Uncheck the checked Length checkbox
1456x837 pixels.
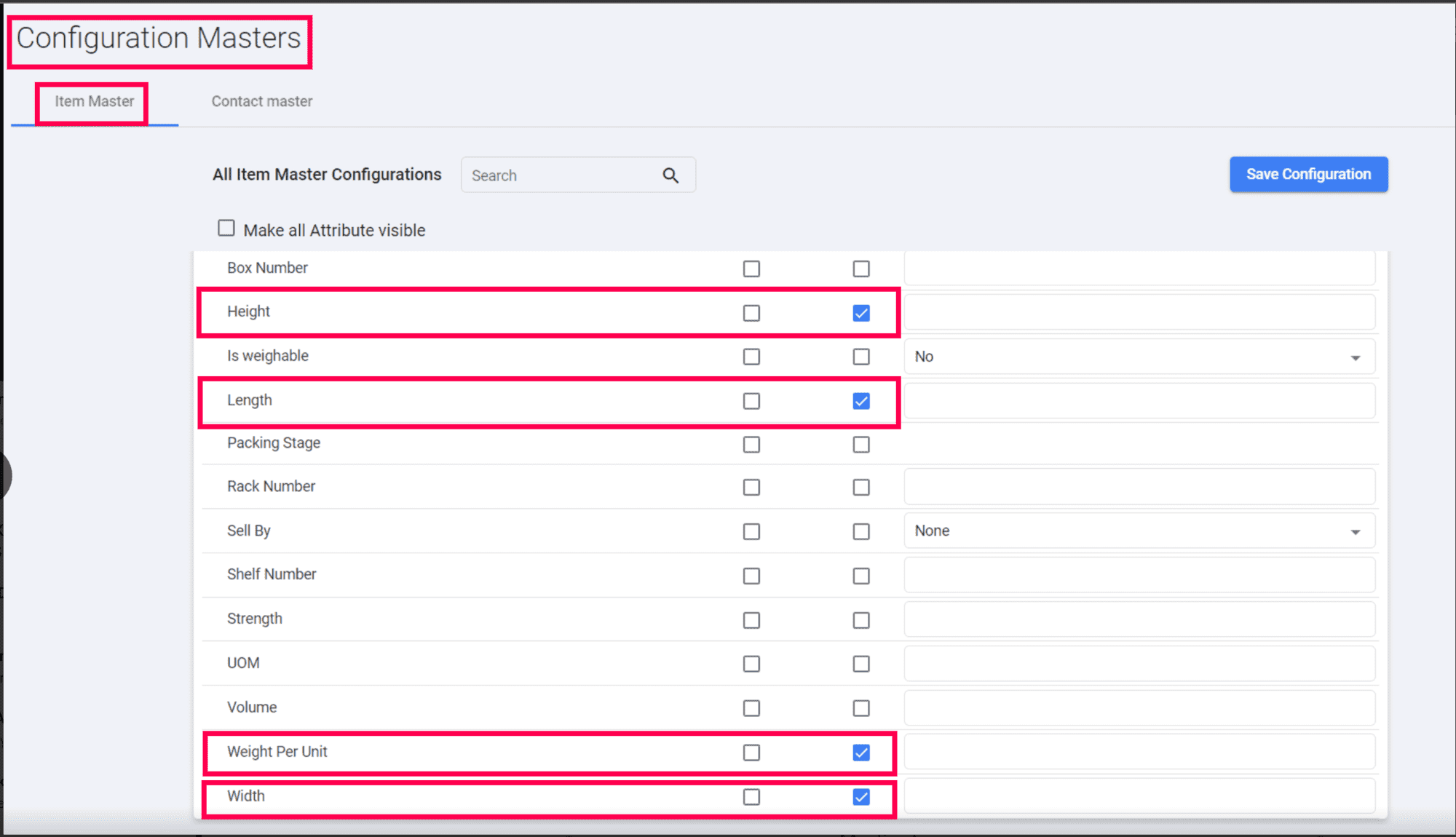tap(861, 401)
